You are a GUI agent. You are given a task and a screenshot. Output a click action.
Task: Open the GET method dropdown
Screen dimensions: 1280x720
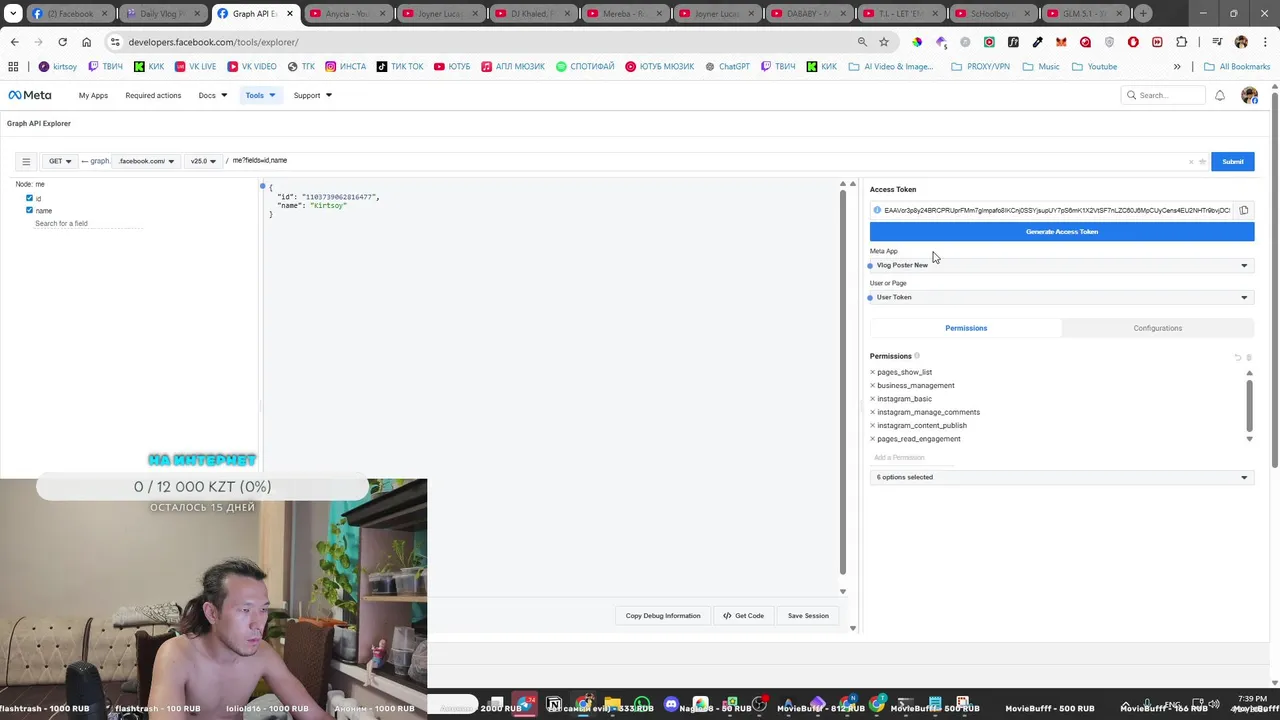click(60, 161)
